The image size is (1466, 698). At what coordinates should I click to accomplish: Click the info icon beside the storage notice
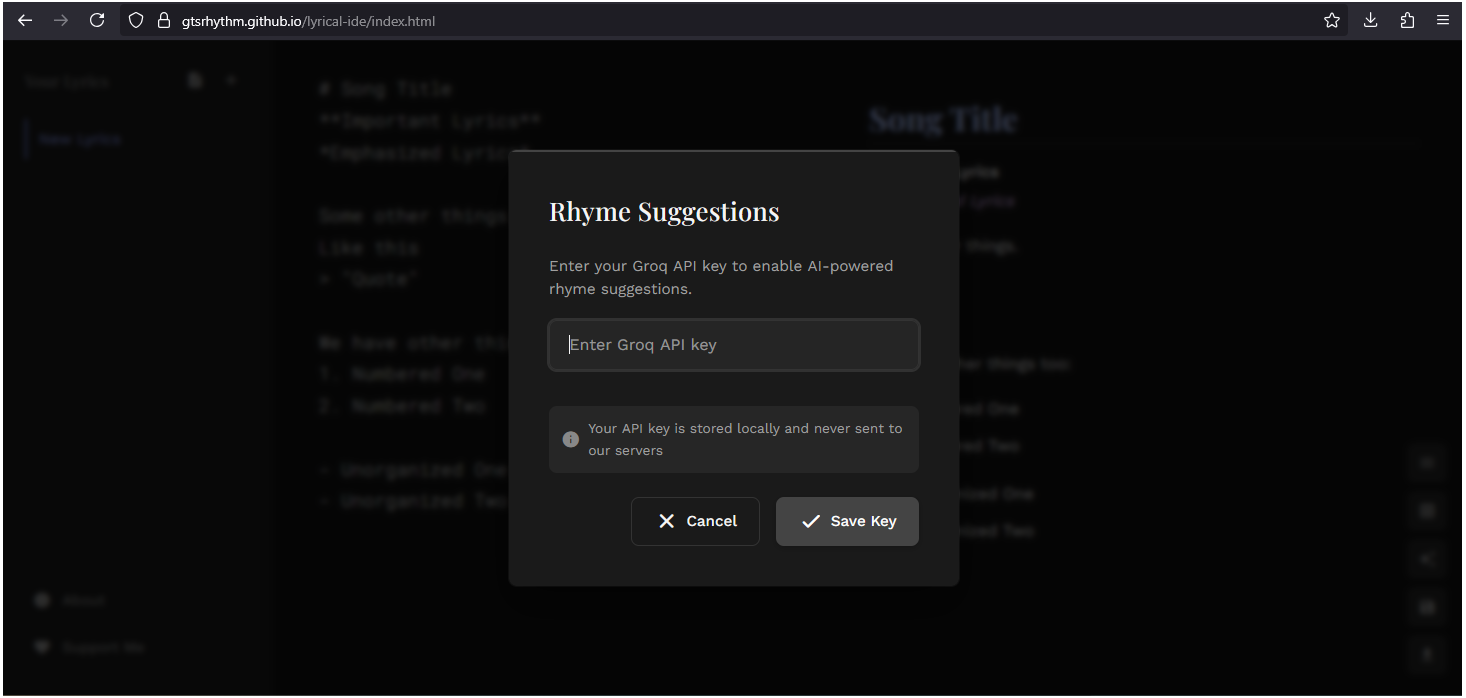pos(571,439)
